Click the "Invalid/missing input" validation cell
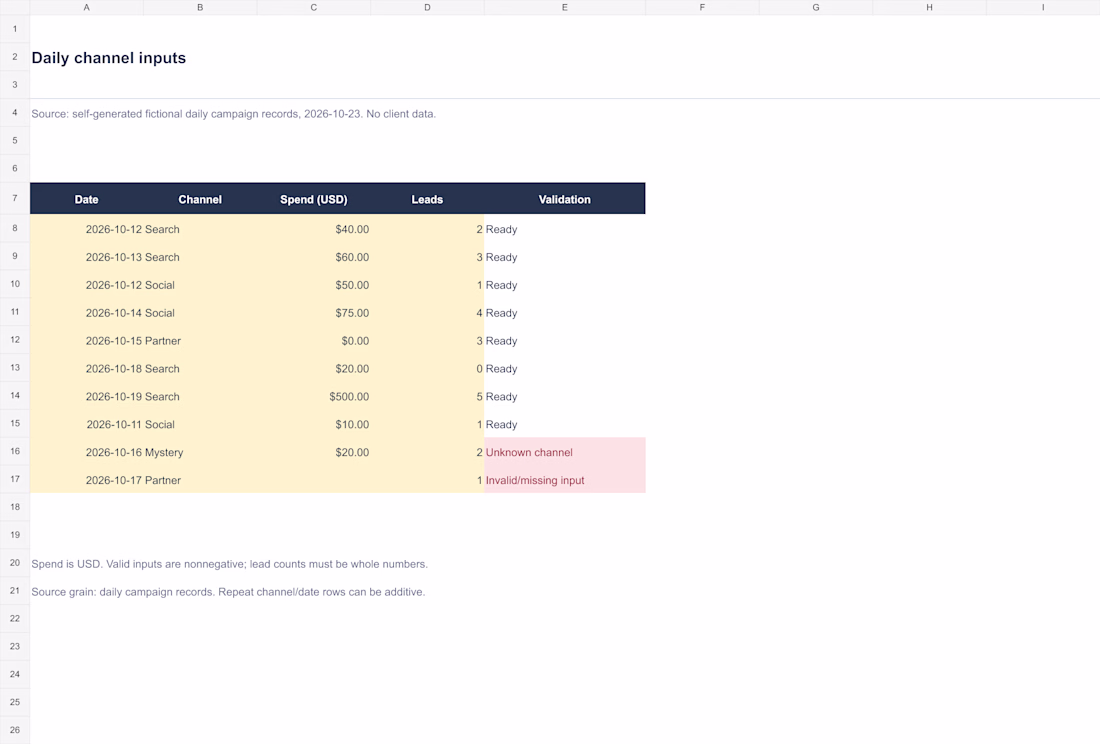This screenshot has width=1100, height=744. click(565, 480)
